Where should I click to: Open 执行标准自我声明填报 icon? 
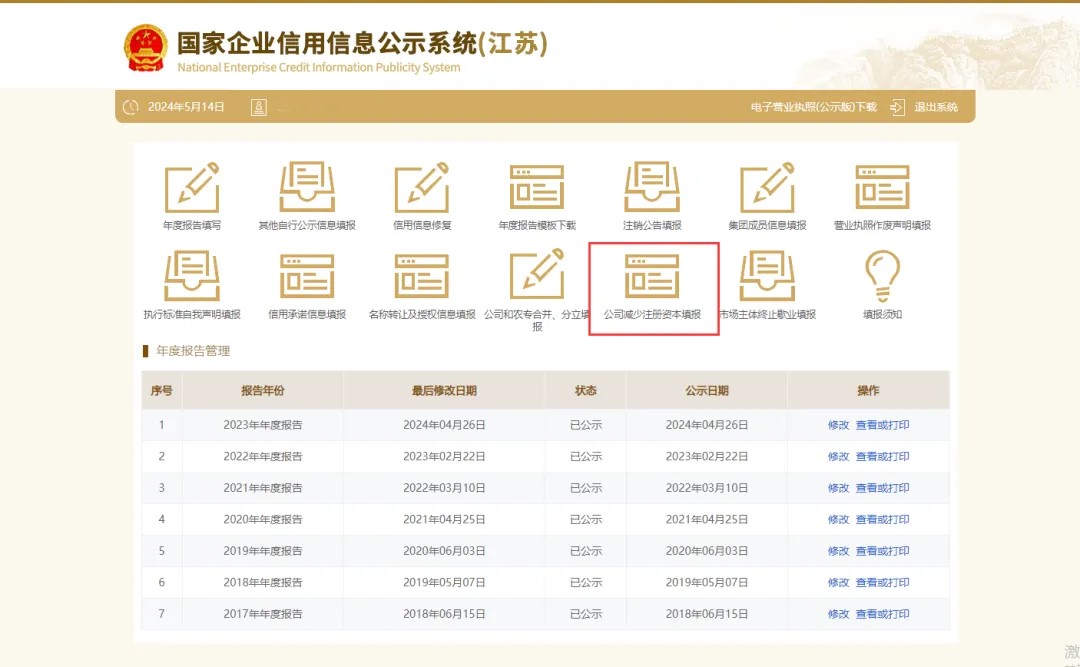click(192, 277)
